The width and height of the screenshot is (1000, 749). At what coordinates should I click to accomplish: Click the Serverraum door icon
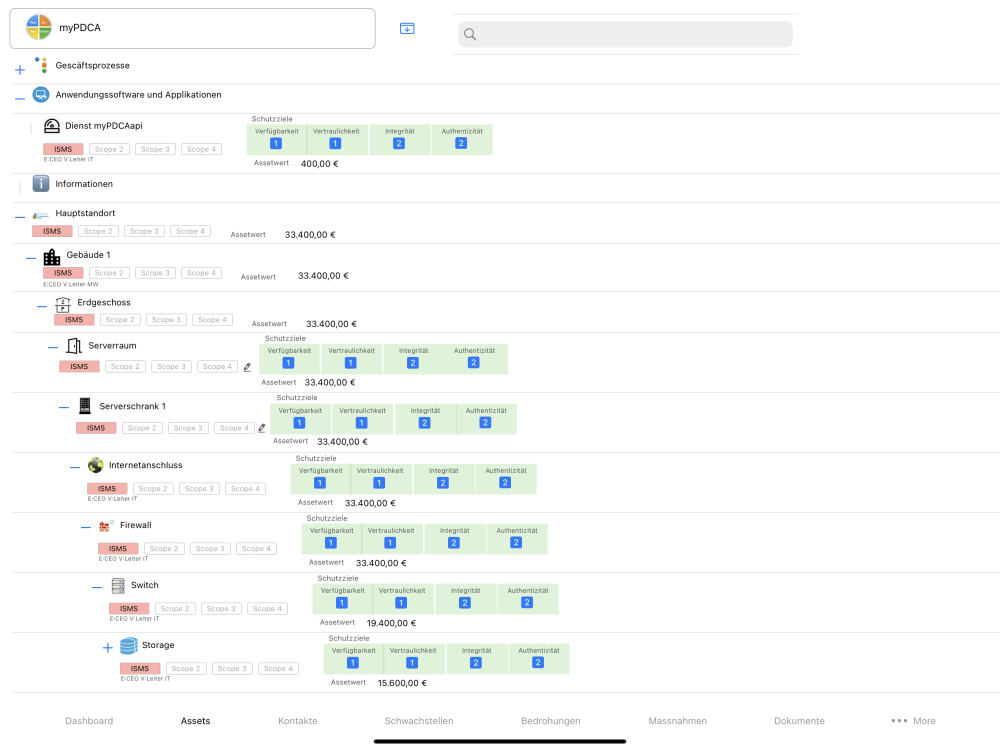click(x=74, y=346)
